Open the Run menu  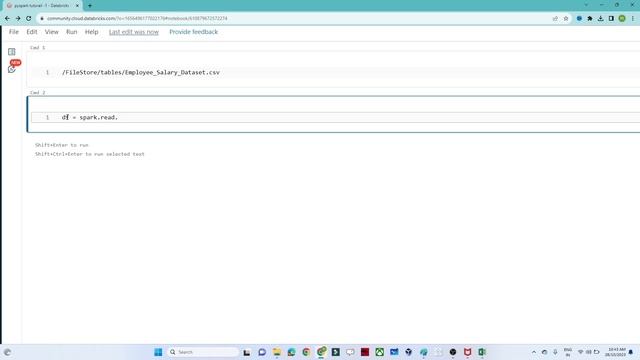coord(71,32)
